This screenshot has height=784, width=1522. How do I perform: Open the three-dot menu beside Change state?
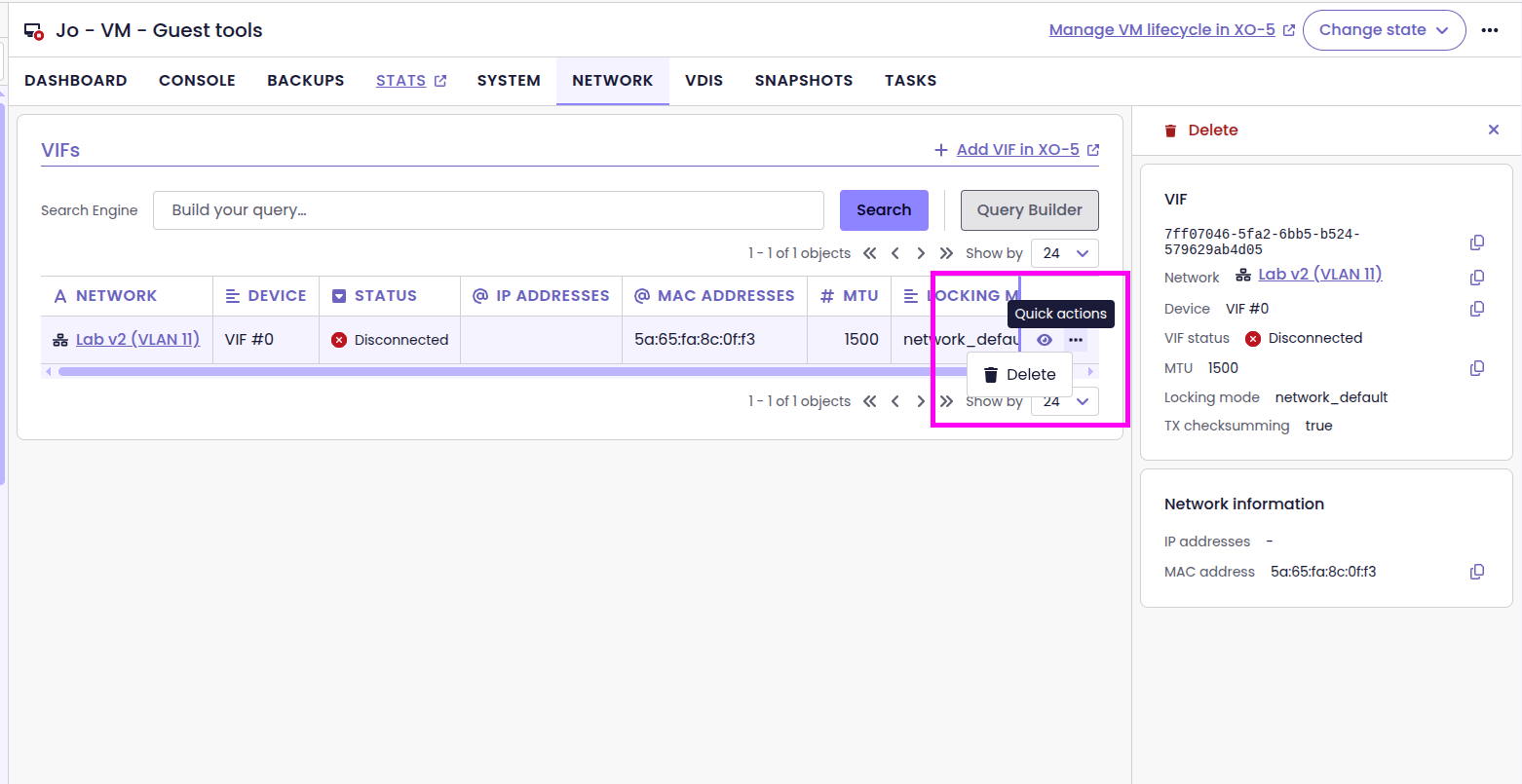[x=1489, y=30]
